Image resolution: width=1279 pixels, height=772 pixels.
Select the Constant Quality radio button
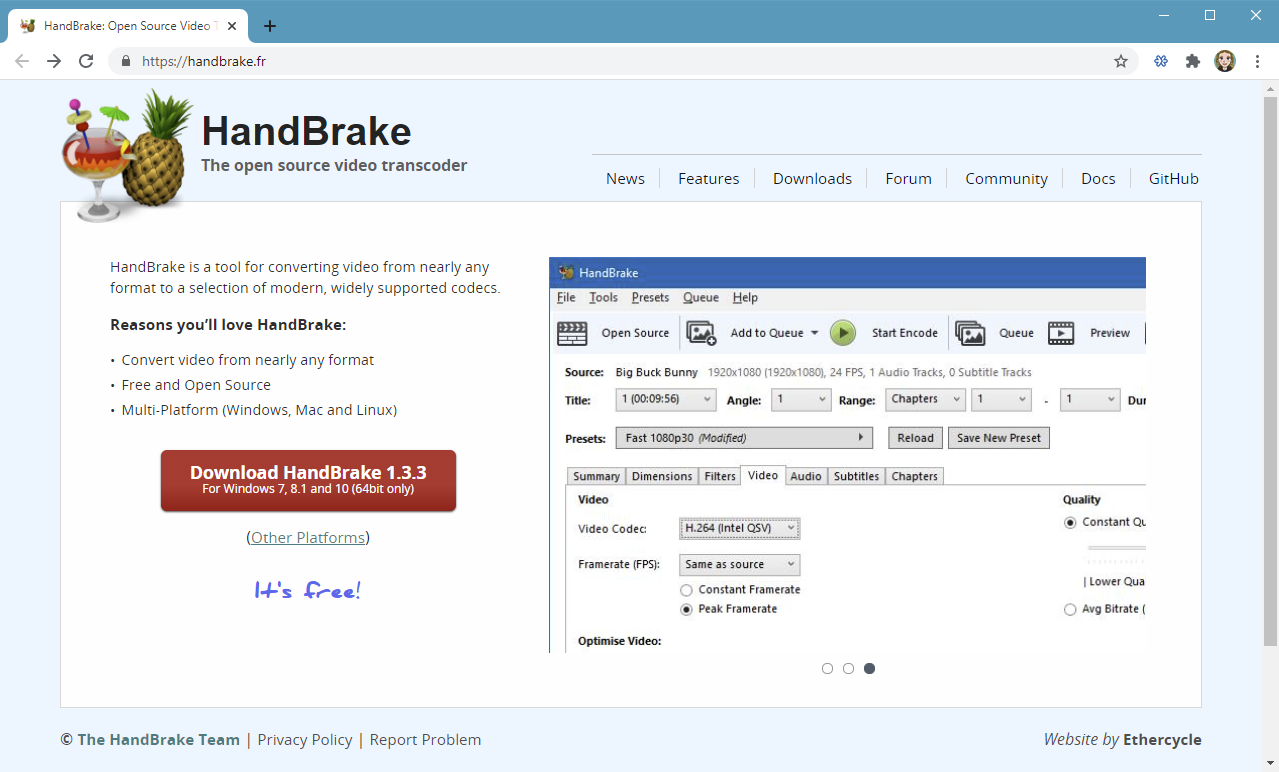point(1070,522)
